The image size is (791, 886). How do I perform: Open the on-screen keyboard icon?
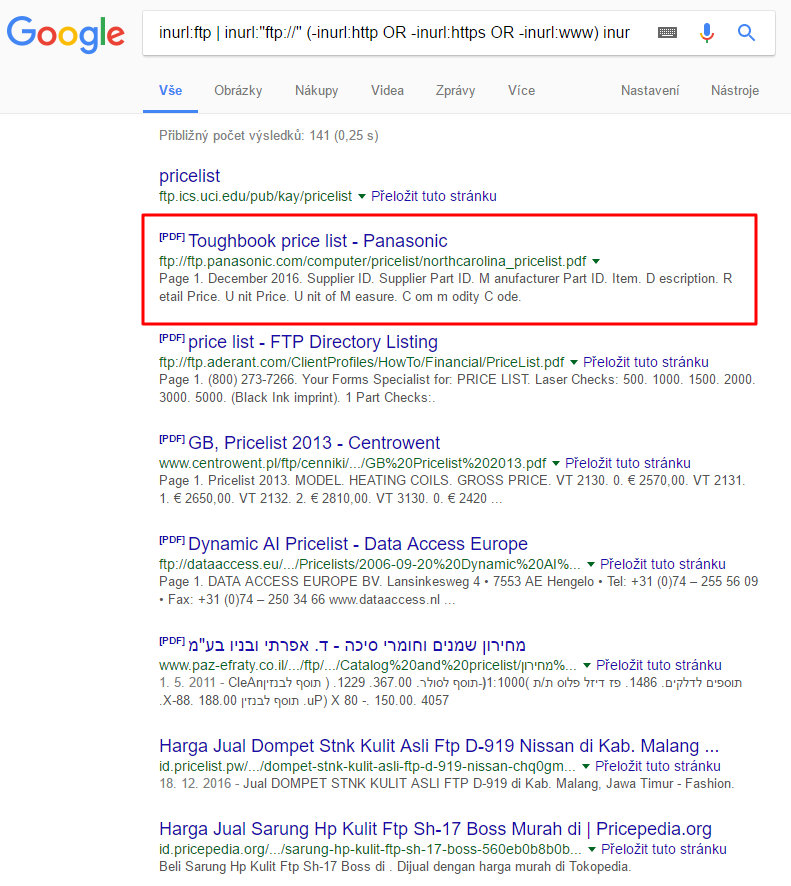(667, 33)
